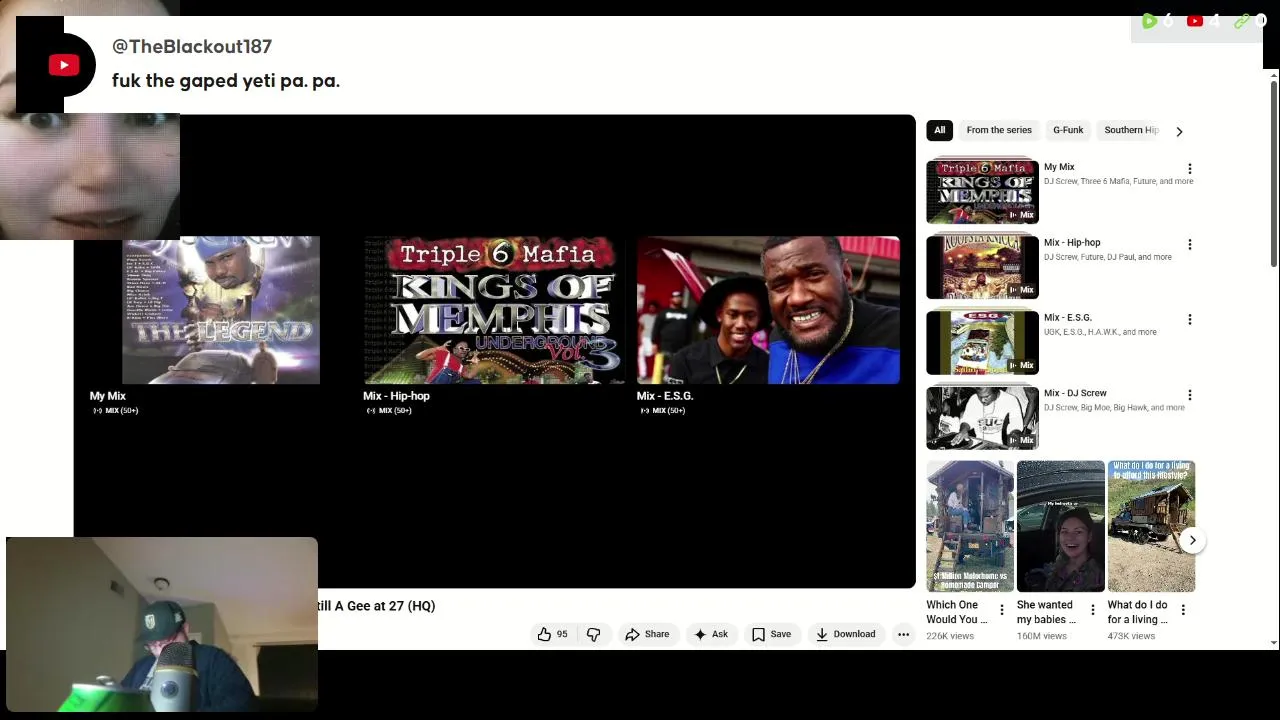1280x720 pixels.
Task: Click the page scrollbar up arrow
Action: click(x=1273, y=76)
